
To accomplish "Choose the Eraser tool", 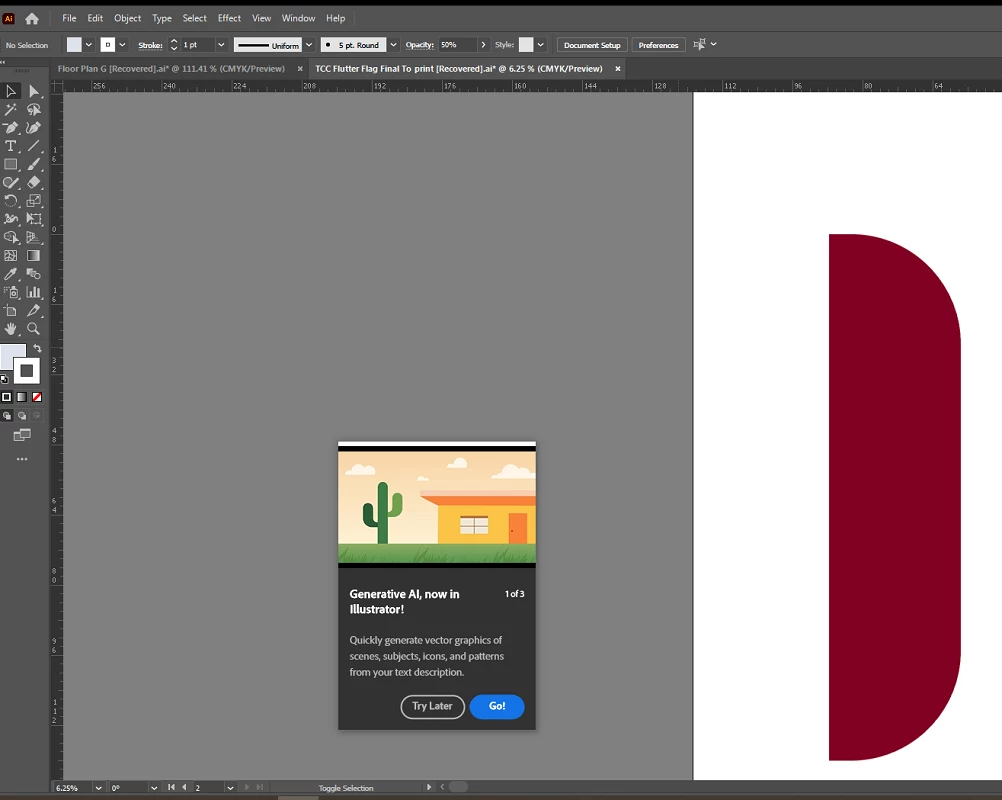I will click(x=34, y=183).
